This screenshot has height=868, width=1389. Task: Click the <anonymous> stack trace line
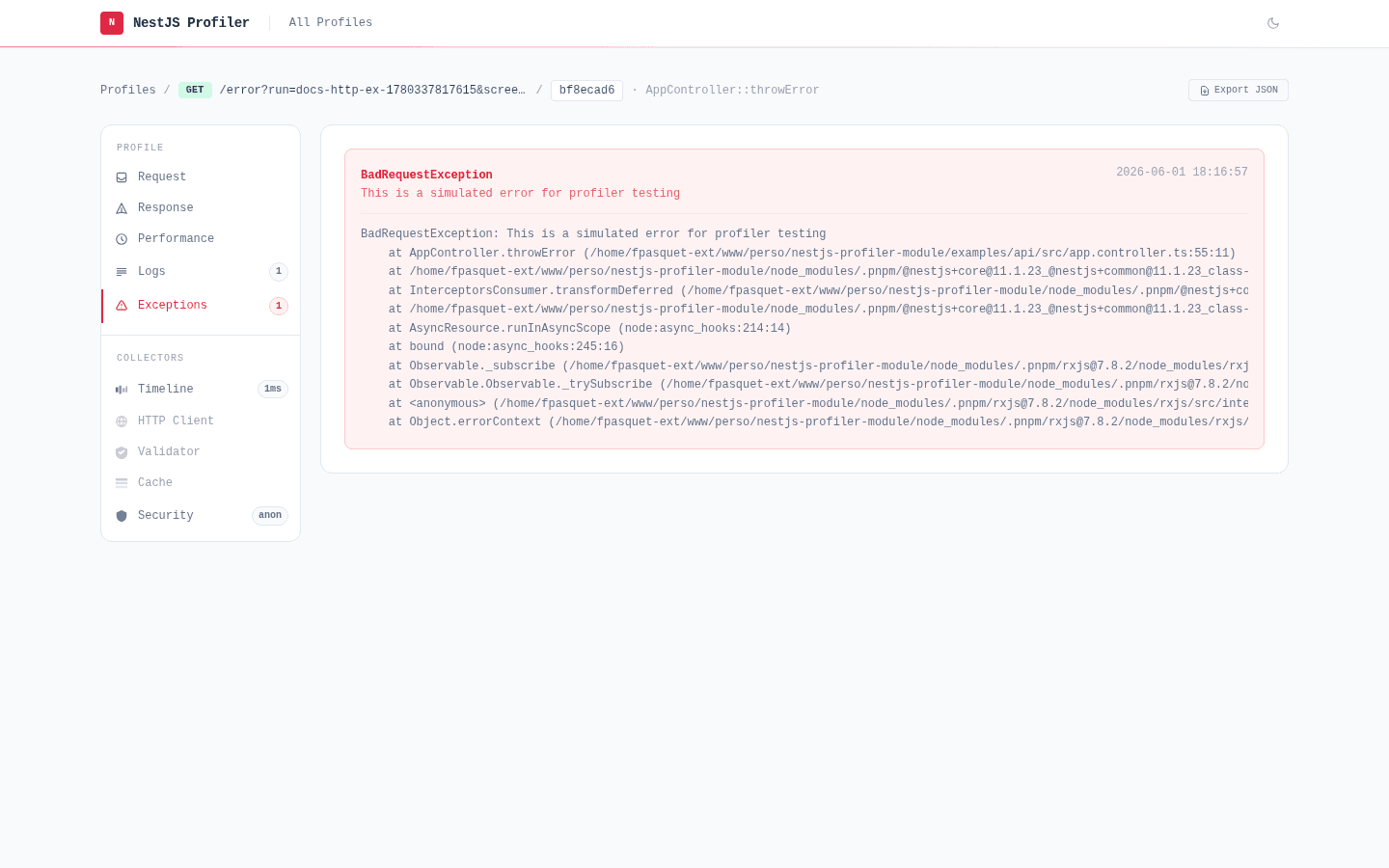818,403
